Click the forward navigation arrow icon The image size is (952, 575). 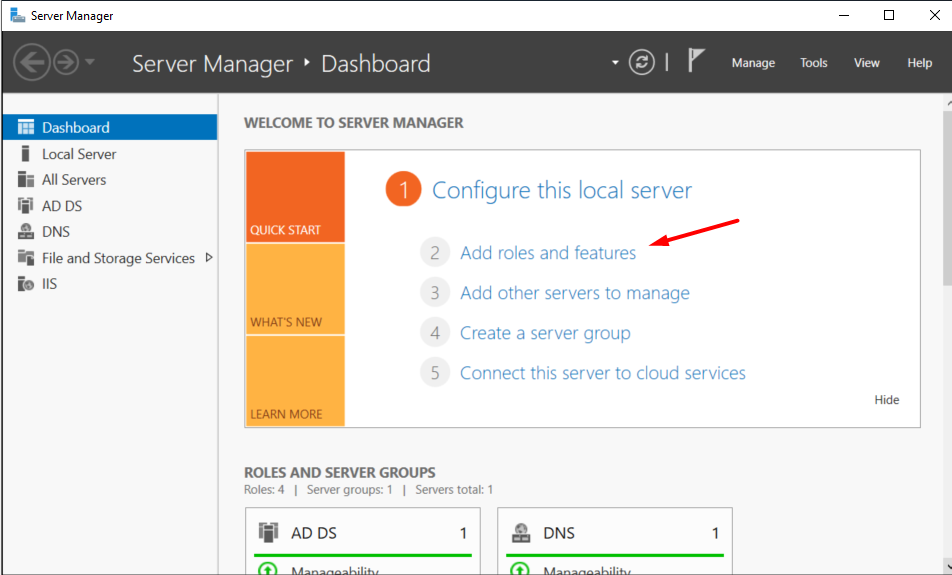click(x=66, y=63)
